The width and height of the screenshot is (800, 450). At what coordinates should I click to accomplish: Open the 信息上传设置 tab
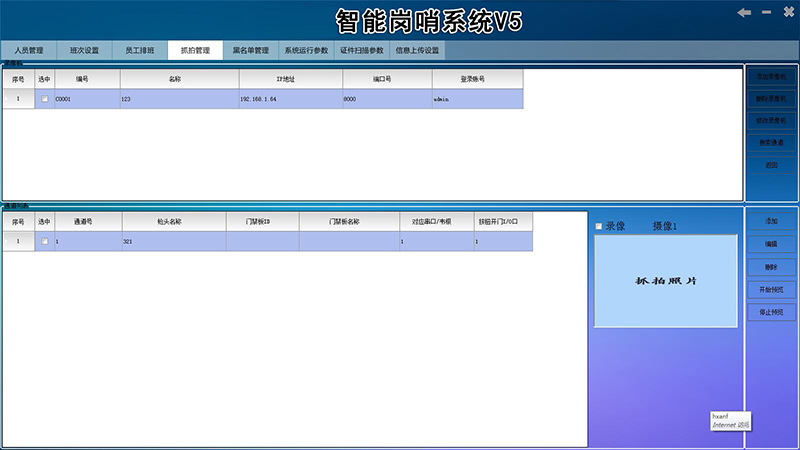(x=417, y=50)
